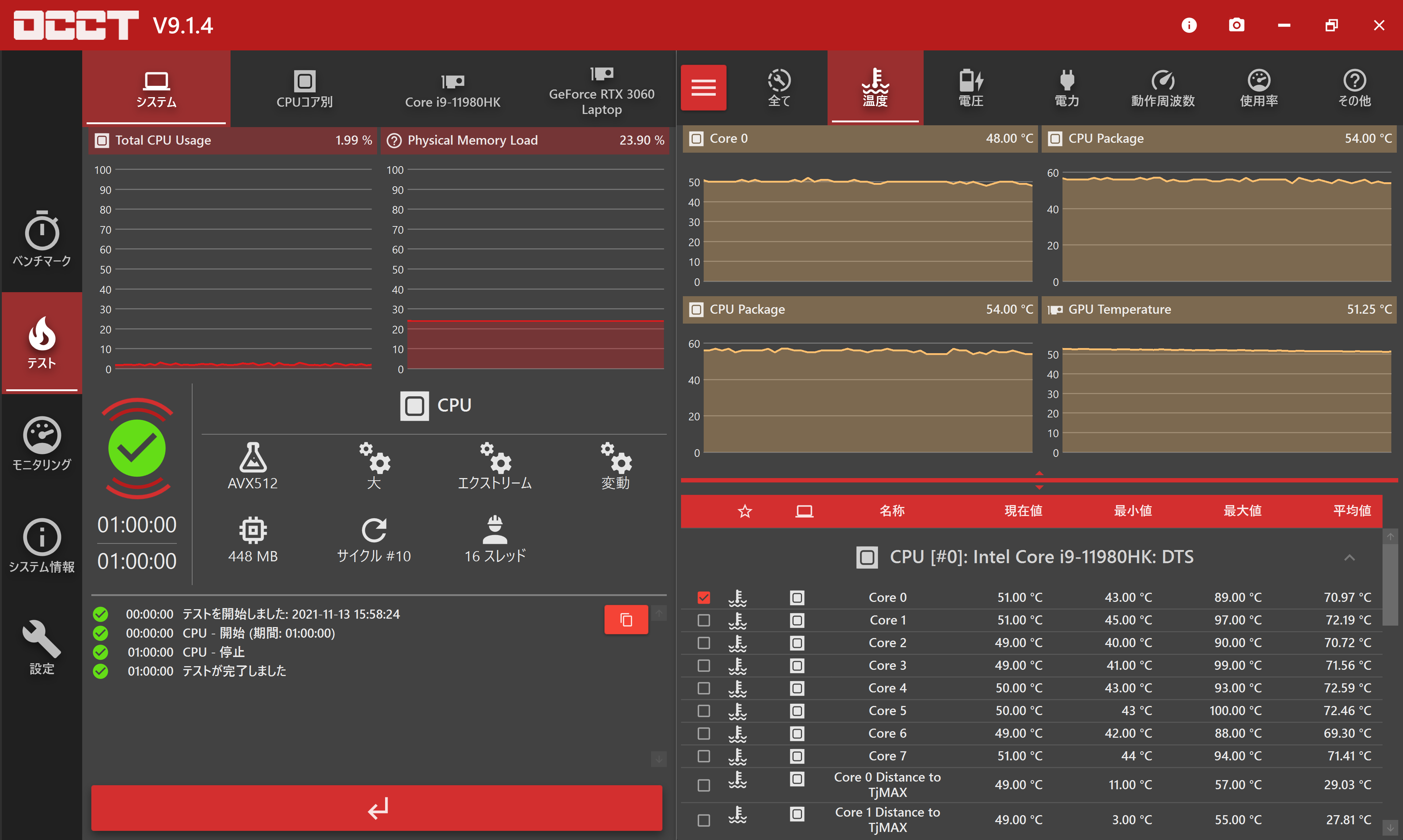Click the log panel scroll up arrow
The width and height of the screenshot is (1403, 840).
658,613
